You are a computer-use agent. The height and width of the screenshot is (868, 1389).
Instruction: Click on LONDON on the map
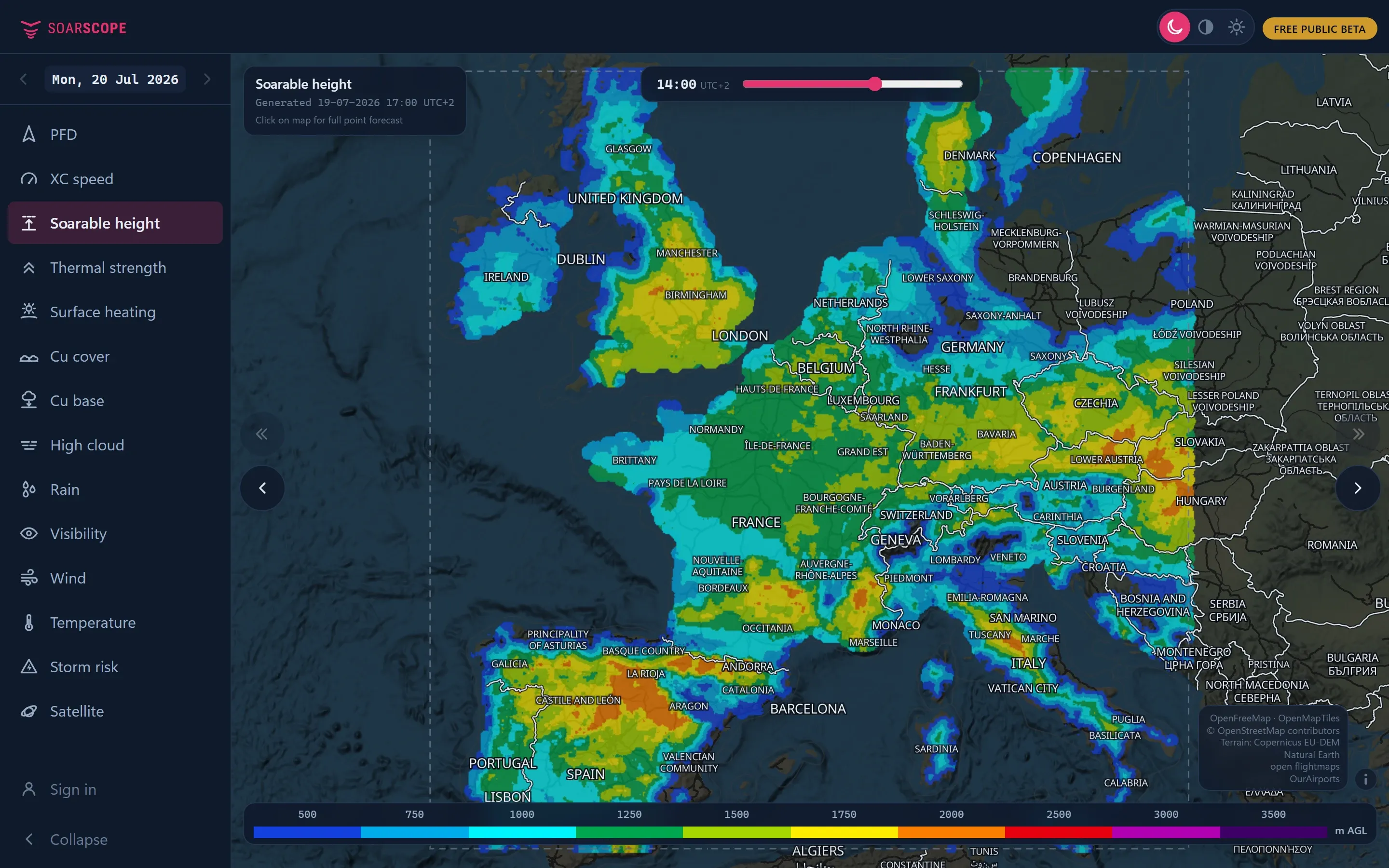(x=739, y=336)
